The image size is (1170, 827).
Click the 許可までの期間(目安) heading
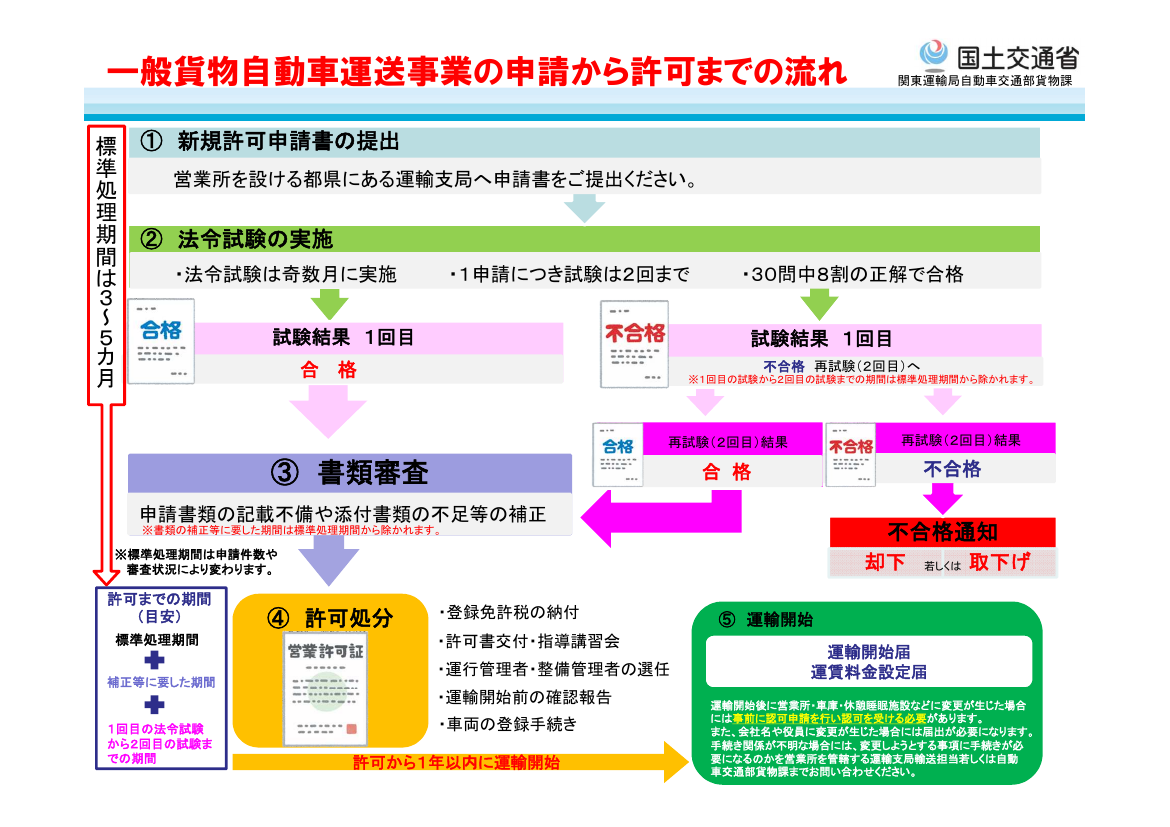click(x=159, y=608)
